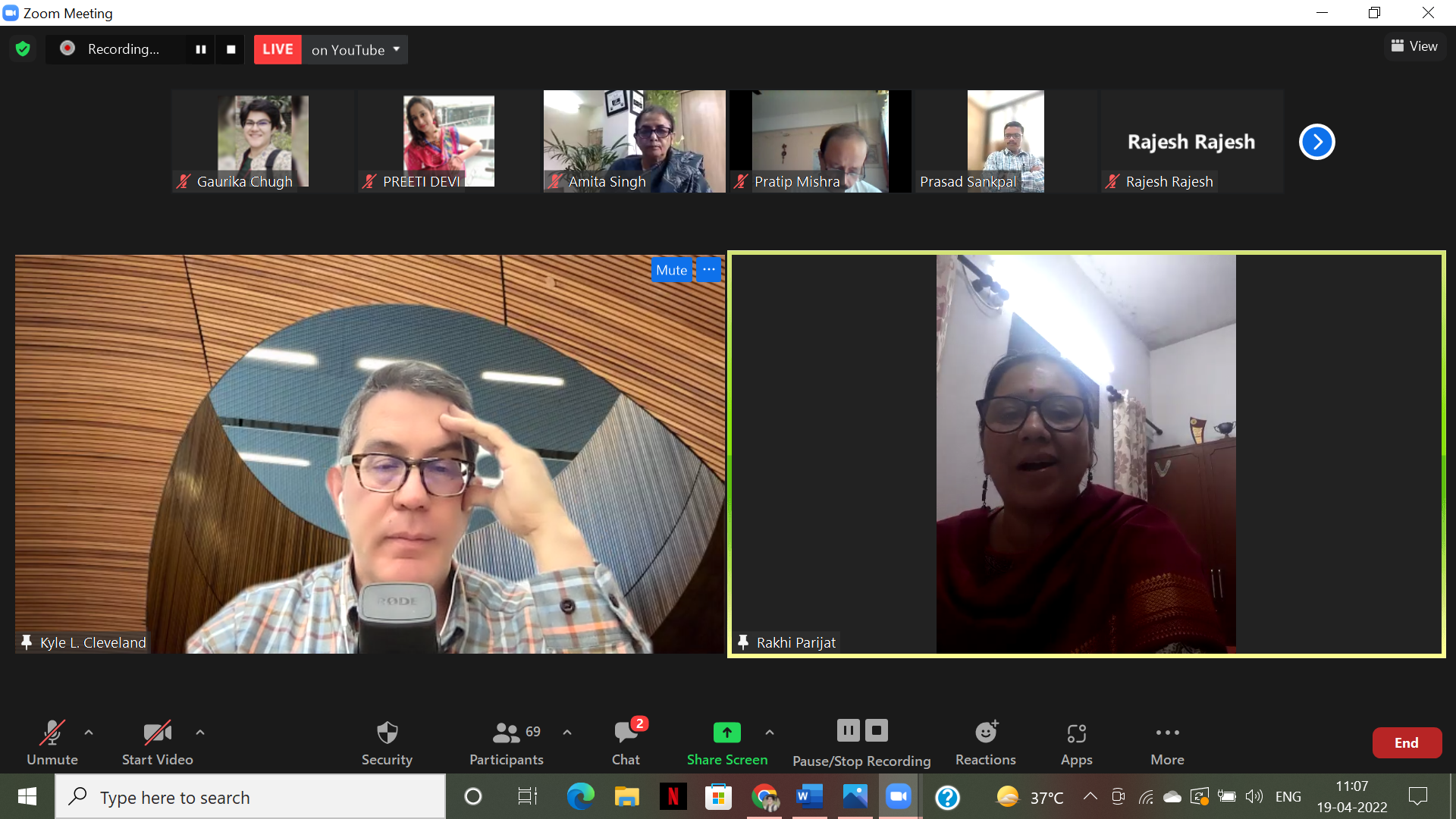
Task: Expand the share screen options caret
Action: 770,733
